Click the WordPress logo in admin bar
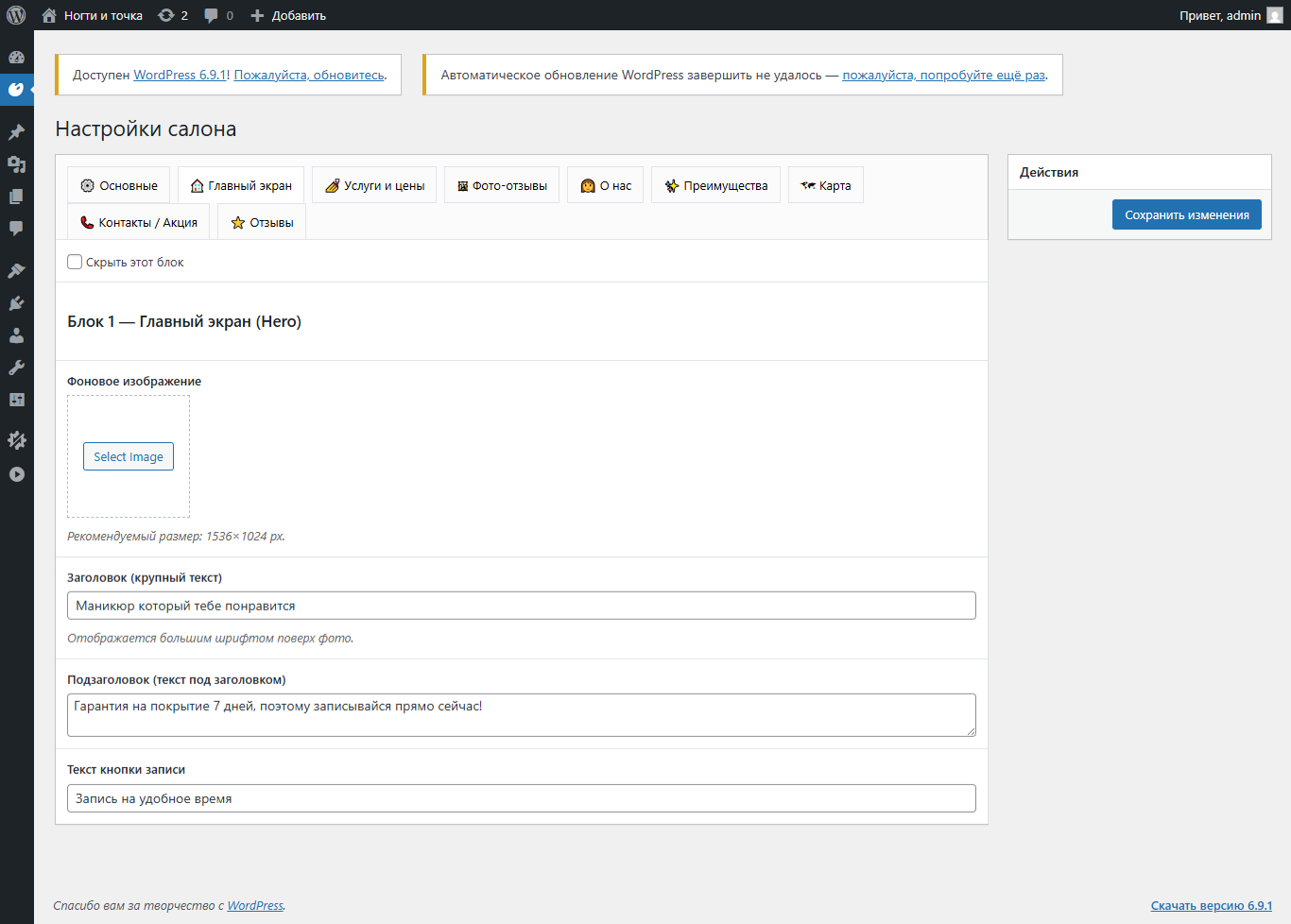This screenshot has height=924, width=1291. tap(16, 15)
